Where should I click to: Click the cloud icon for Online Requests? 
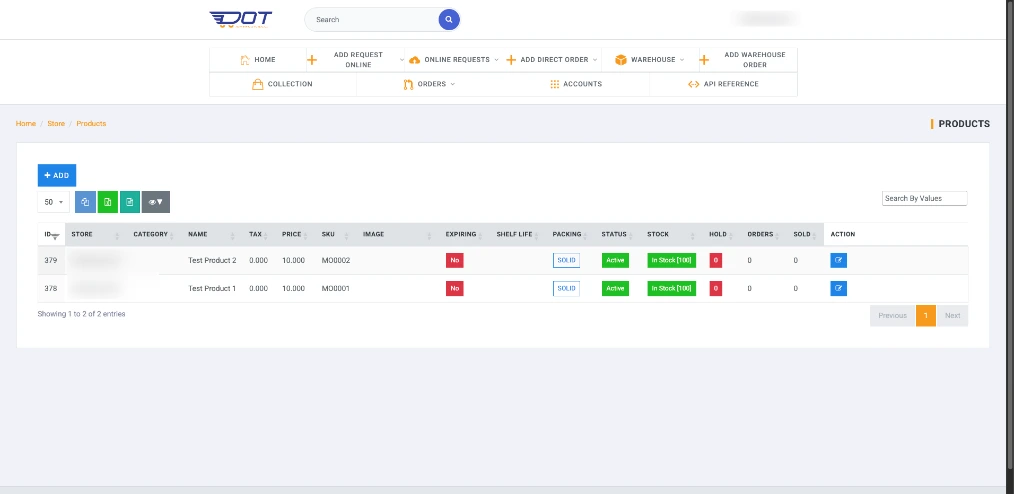click(415, 59)
